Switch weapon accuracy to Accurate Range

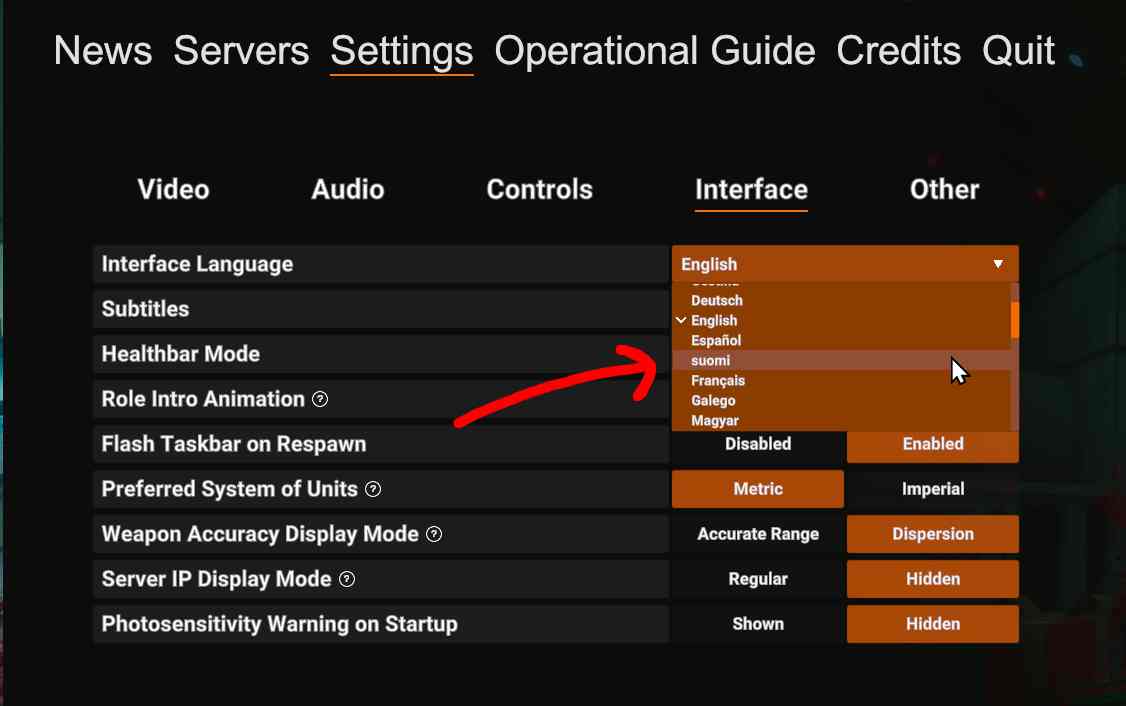pyautogui.click(x=758, y=534)
